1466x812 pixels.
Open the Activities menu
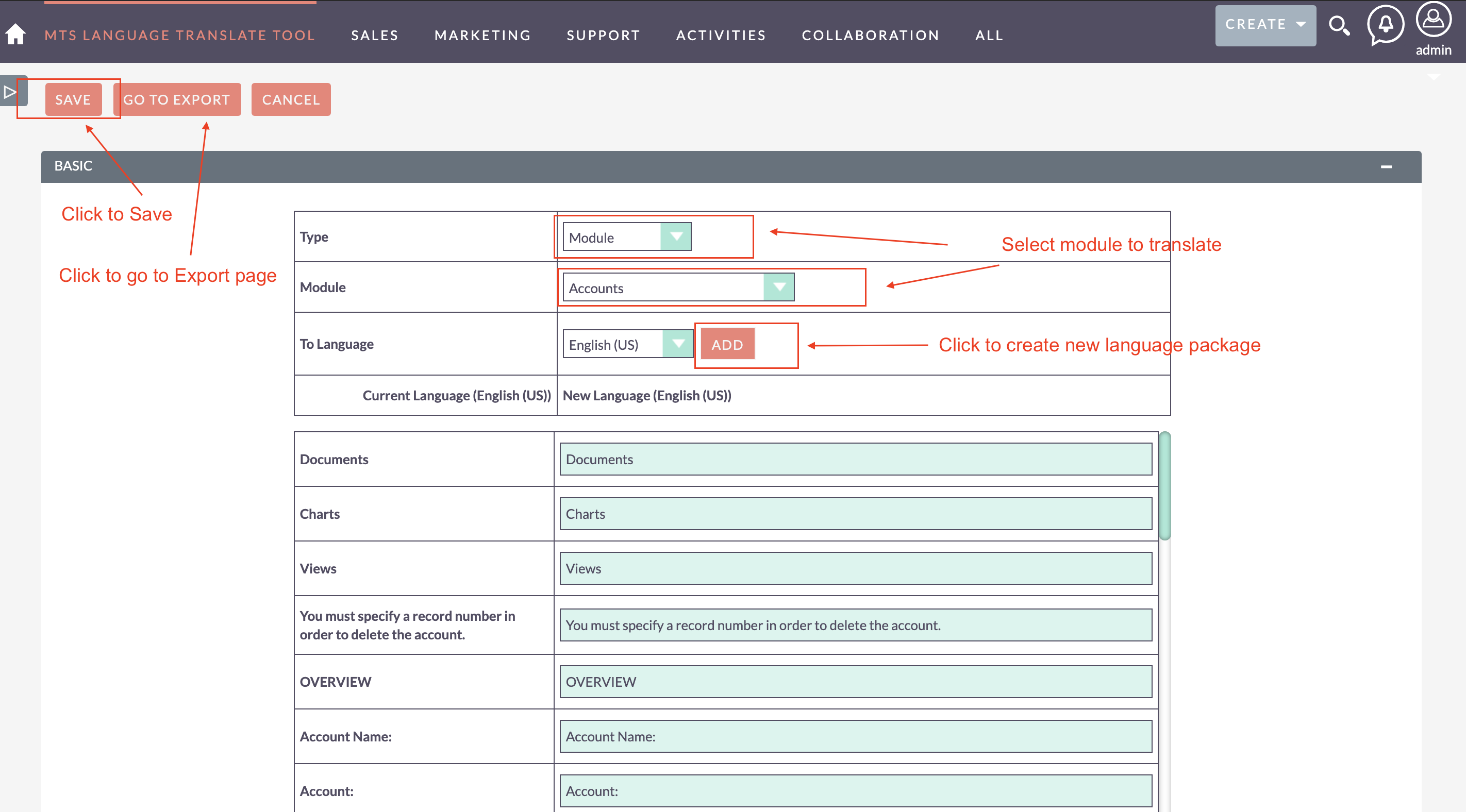(721, 35)
